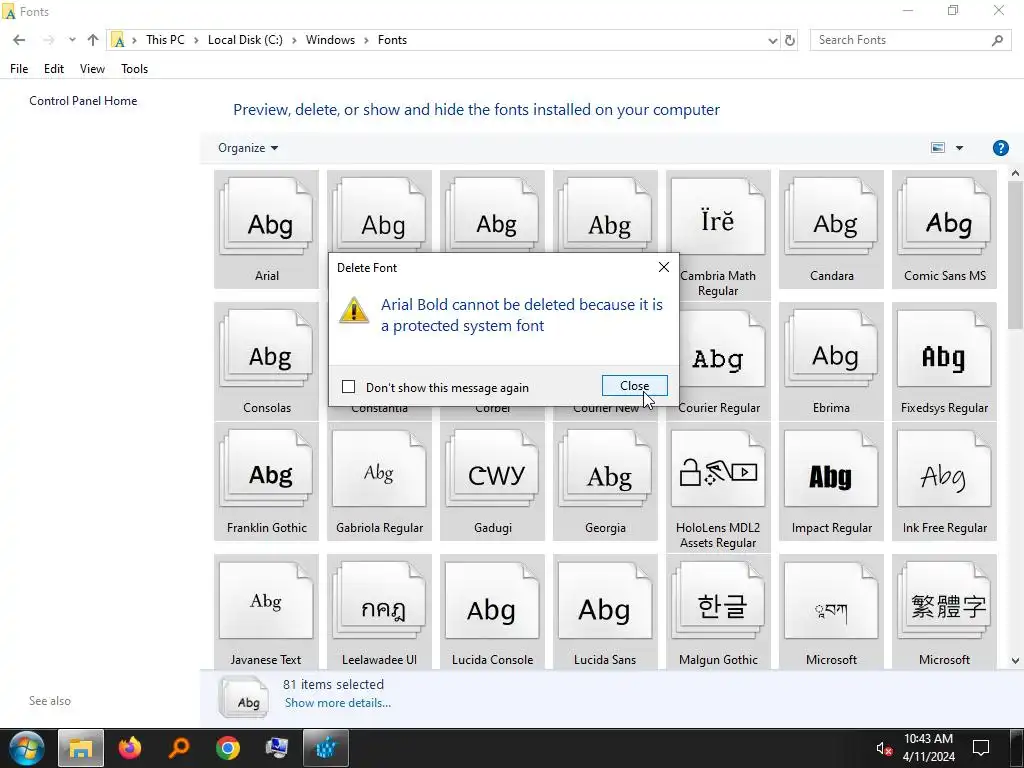Open the Help question mark icon

[1000, 148]
